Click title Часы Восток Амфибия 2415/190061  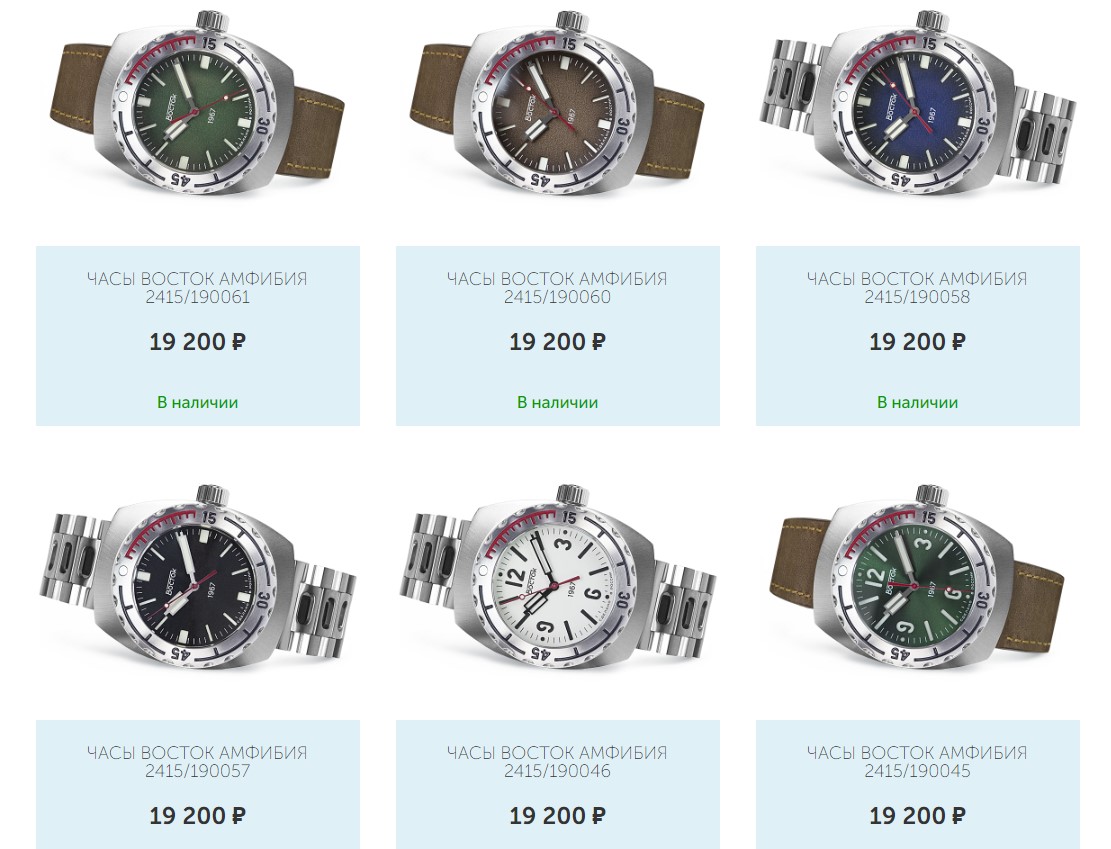197,287
